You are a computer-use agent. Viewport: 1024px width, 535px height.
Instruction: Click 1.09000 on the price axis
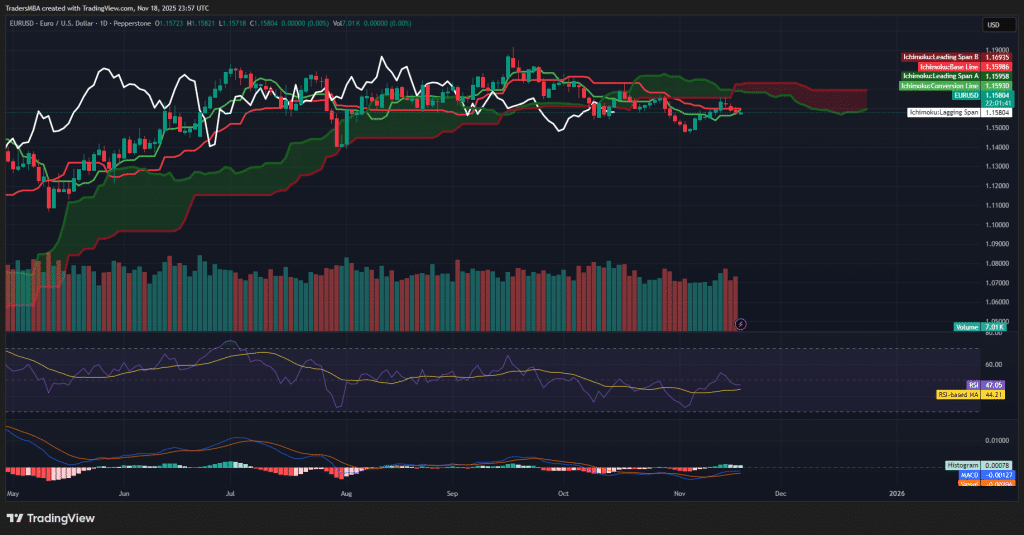pos(997,244)
